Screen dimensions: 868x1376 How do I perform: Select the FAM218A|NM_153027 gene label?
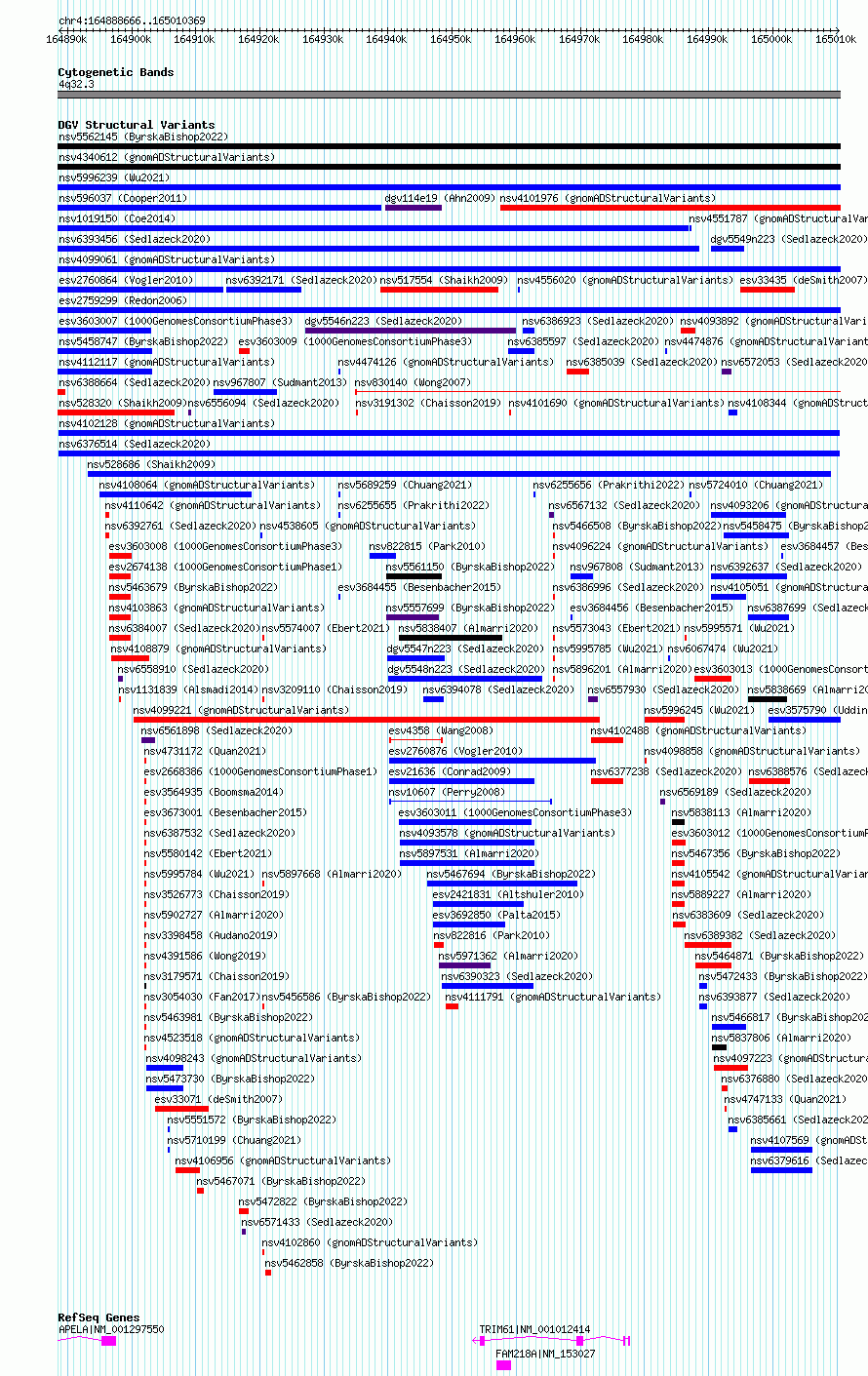pos(545,1354)
